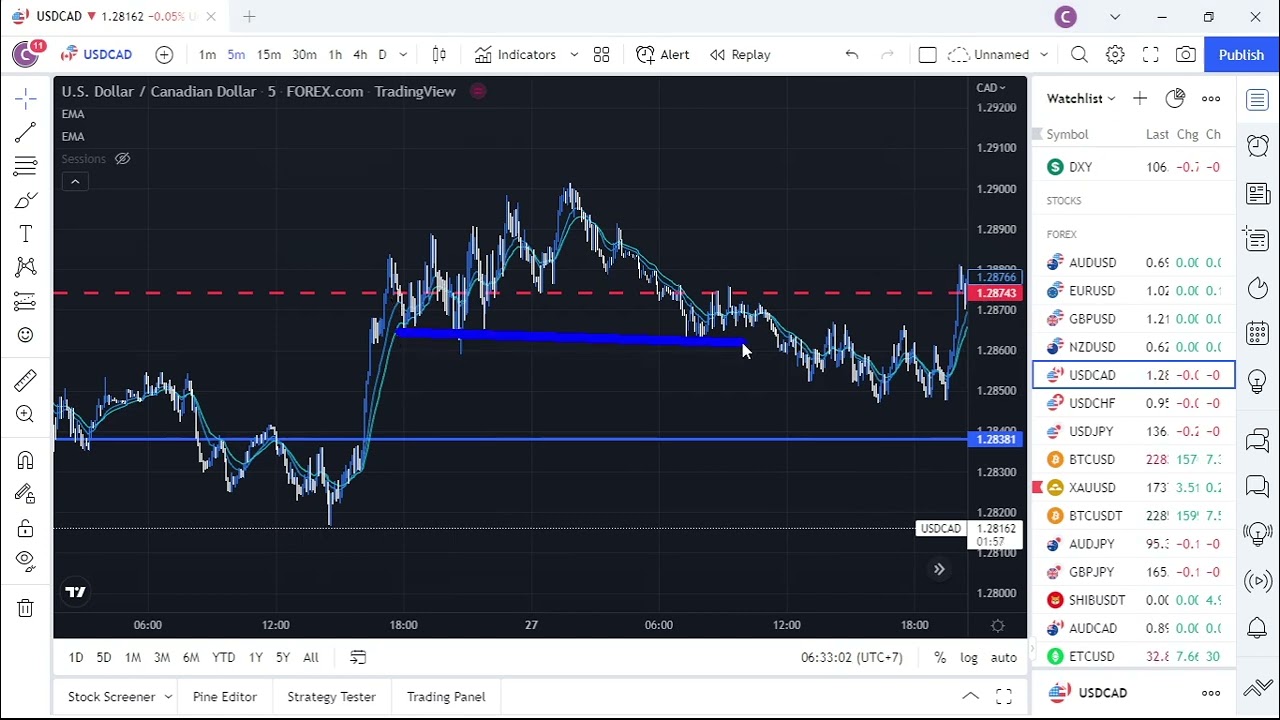Screen dimensions: 1280x720
Task: Select the ruler measure tool
Action: tap(26, 380)
